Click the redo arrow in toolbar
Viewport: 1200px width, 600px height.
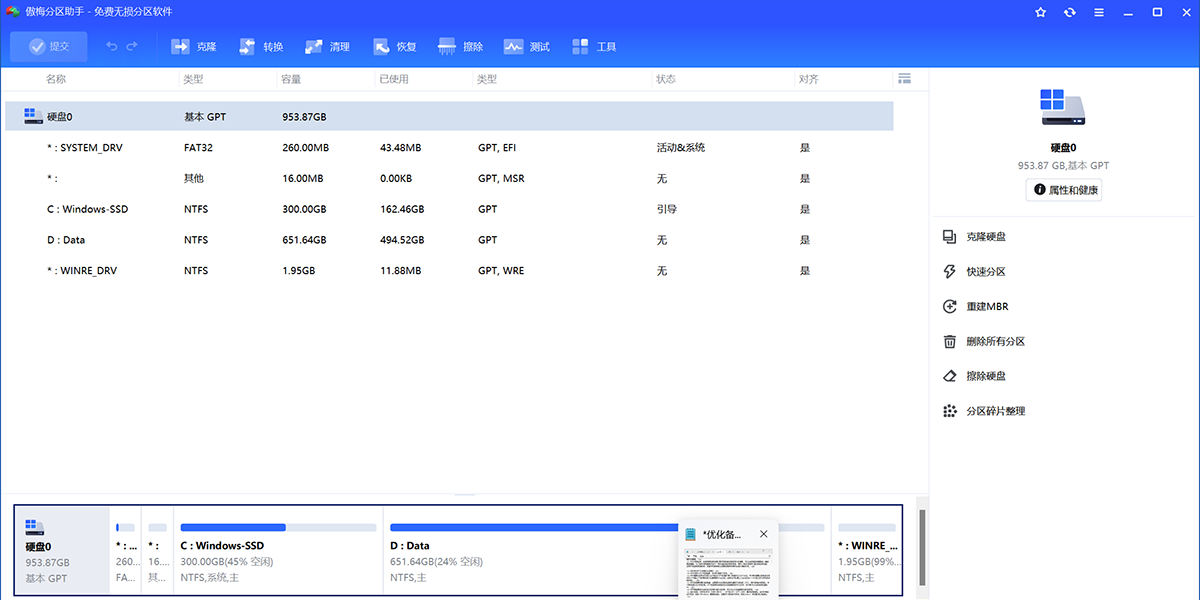pyautogui.click(x=132, y=47)
